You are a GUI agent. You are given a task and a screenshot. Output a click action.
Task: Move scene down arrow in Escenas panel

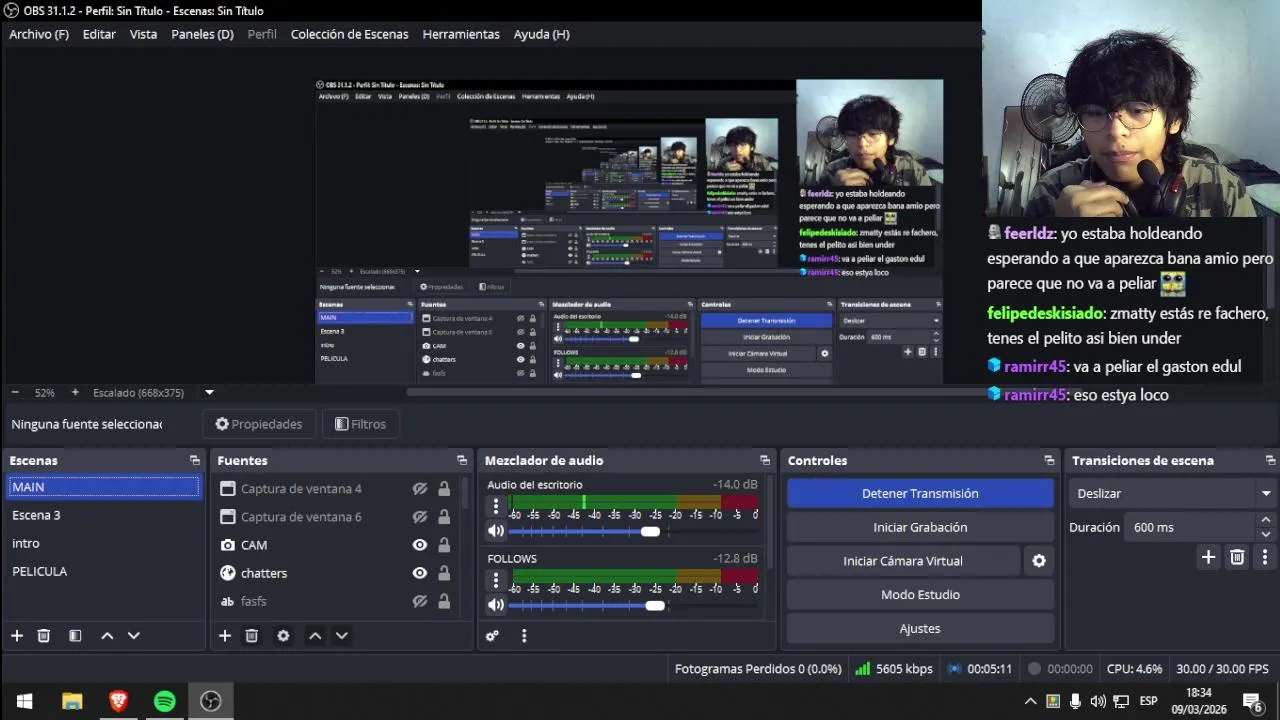coord(134,636)
